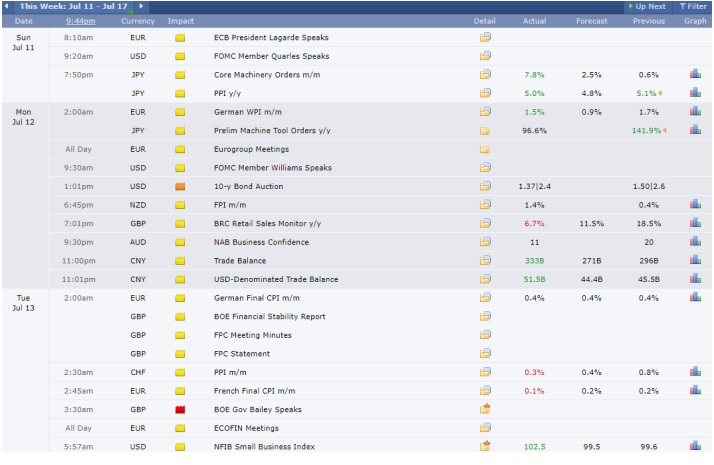Open detail folder for 10-y Bond Auction
Screen dimensions: 714x465
point(485,186)
